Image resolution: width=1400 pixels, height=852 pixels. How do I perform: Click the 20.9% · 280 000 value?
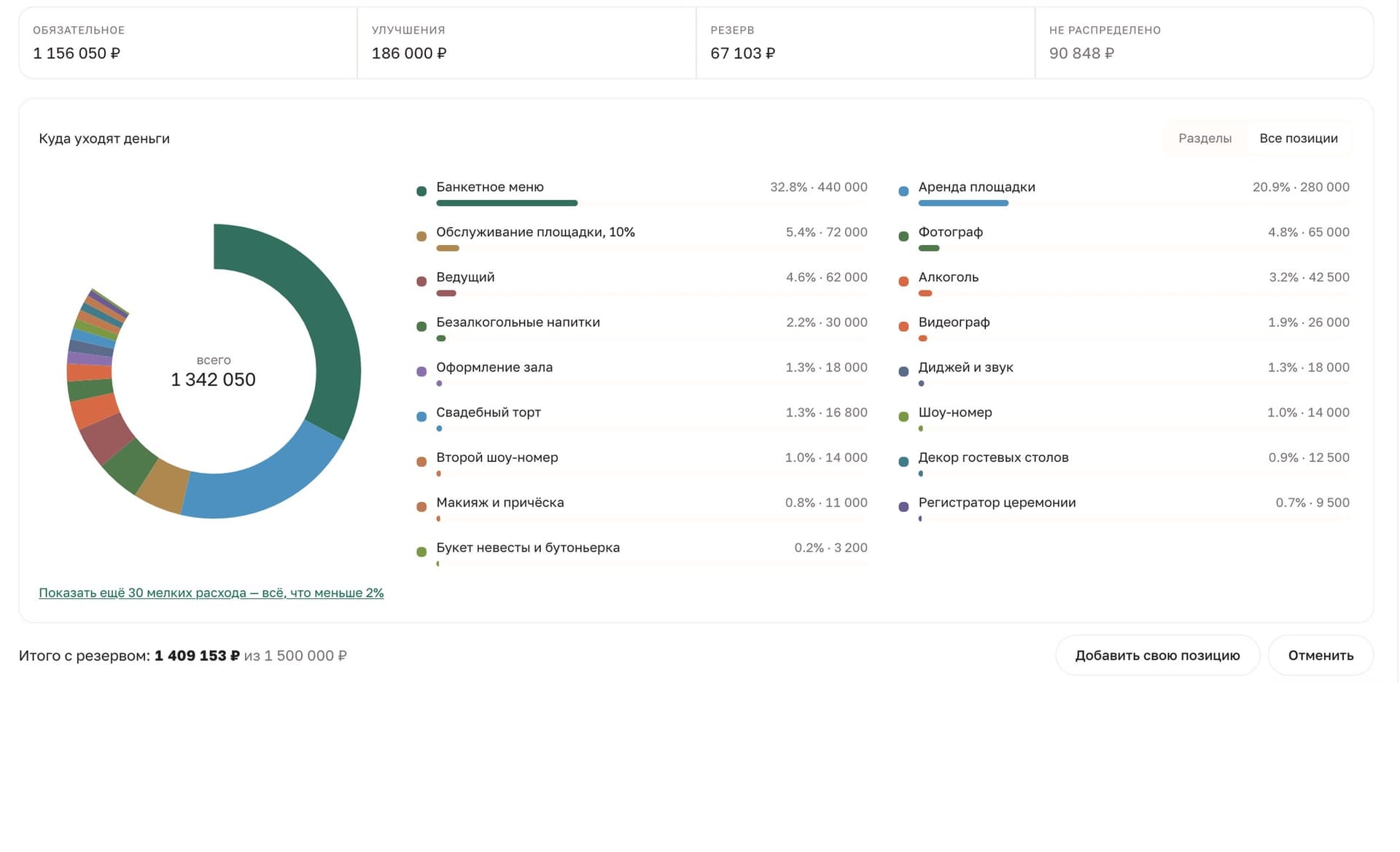[x=1301, y=187]
